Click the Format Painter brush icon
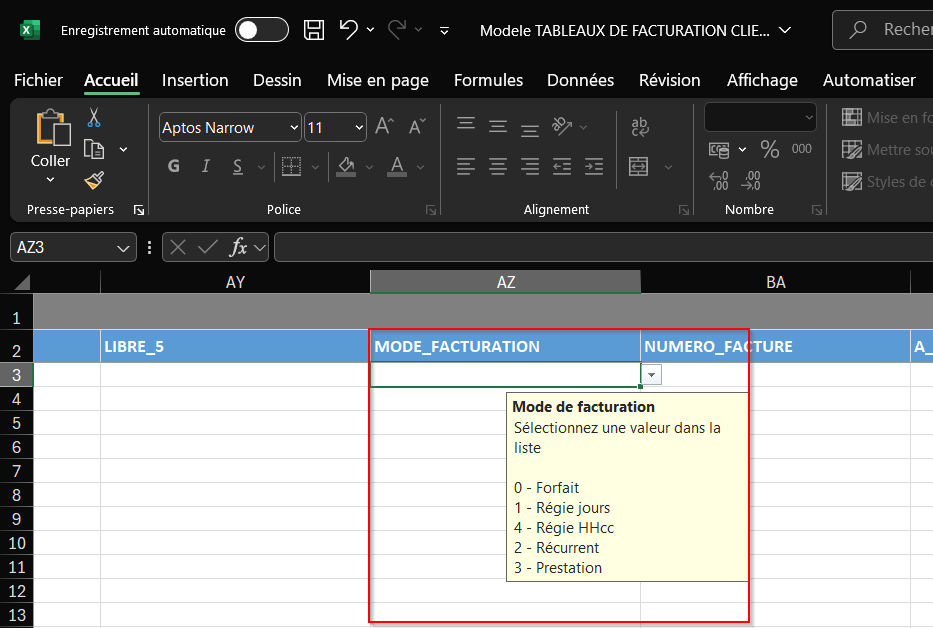The width and height of the screenshot is (933, 628). tap(94, 180)
